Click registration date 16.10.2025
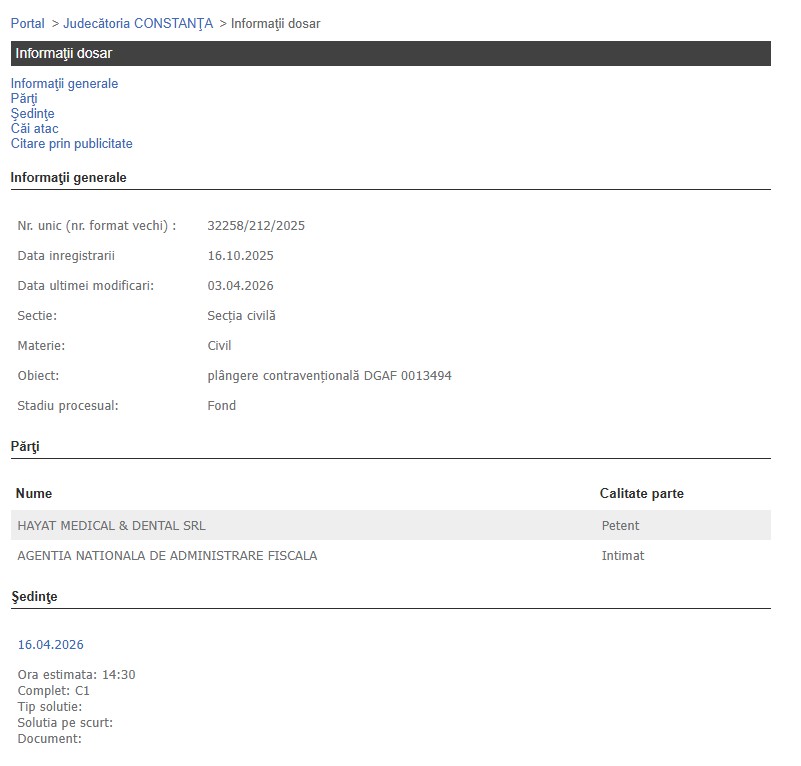801x766 pixels. pyautogui.click(x=240, y=256)
